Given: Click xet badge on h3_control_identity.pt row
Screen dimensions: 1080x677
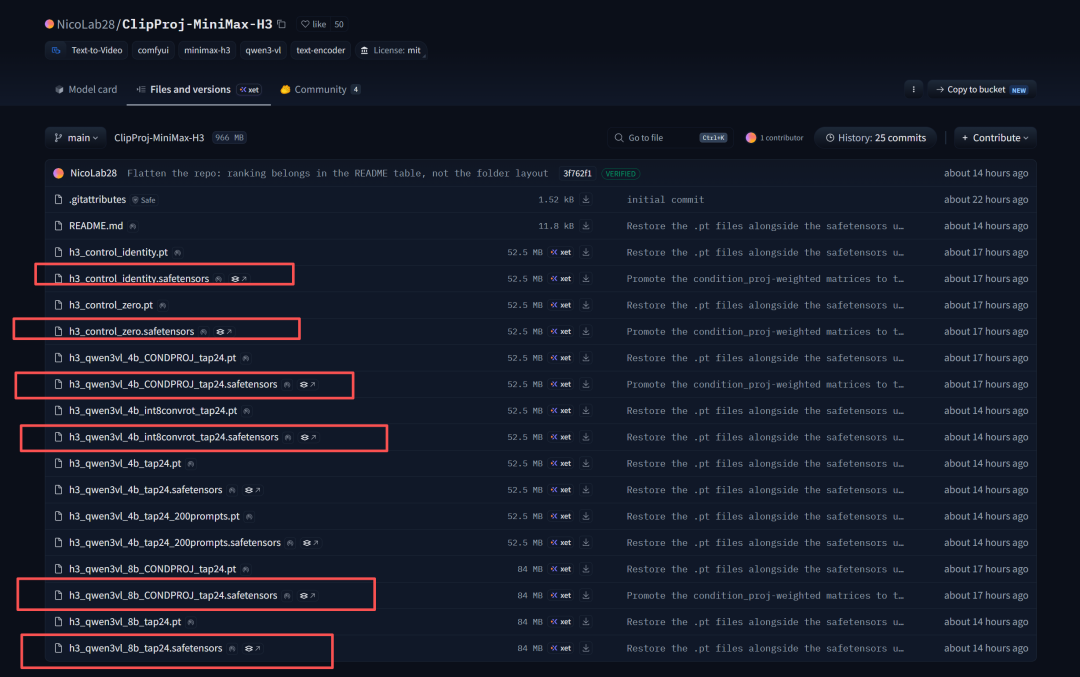Looking at the screenshot, I should click(561, 253).
